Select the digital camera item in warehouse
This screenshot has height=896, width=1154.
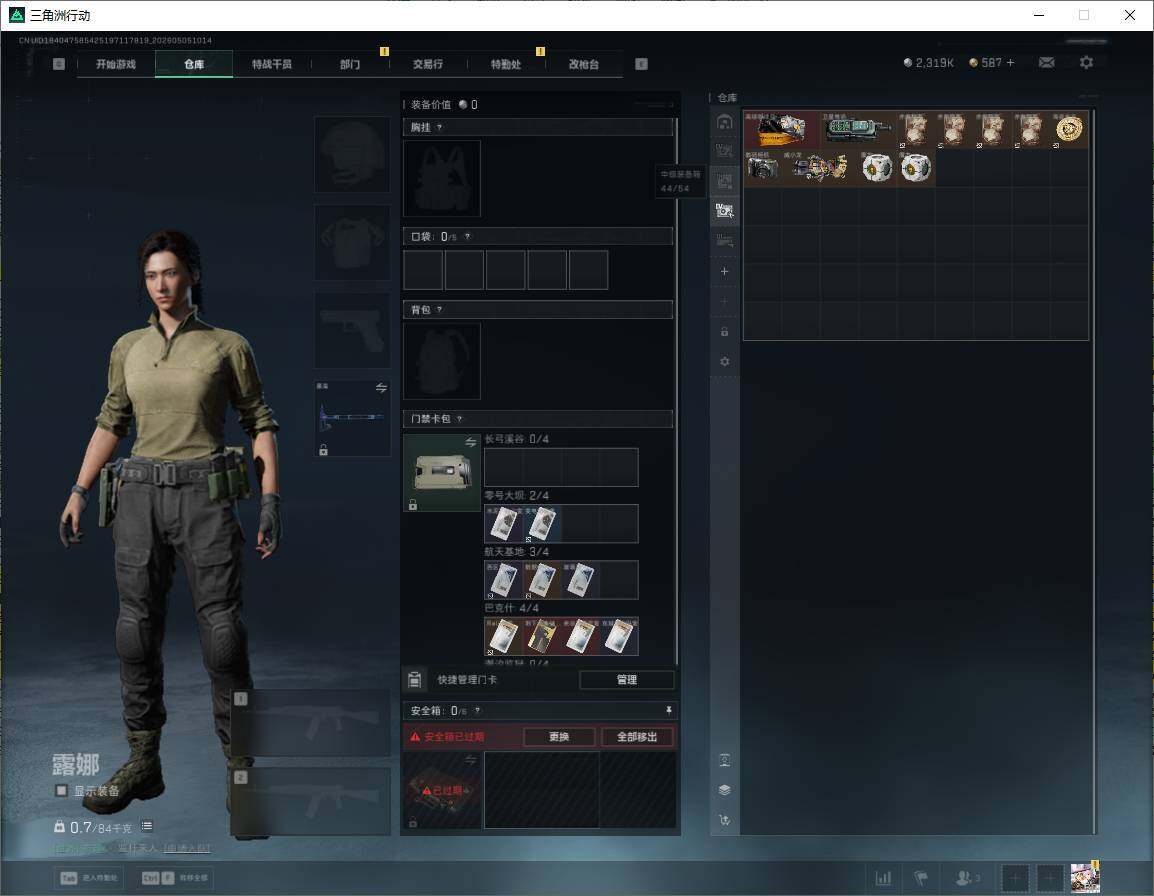click(x=762, y=168)
